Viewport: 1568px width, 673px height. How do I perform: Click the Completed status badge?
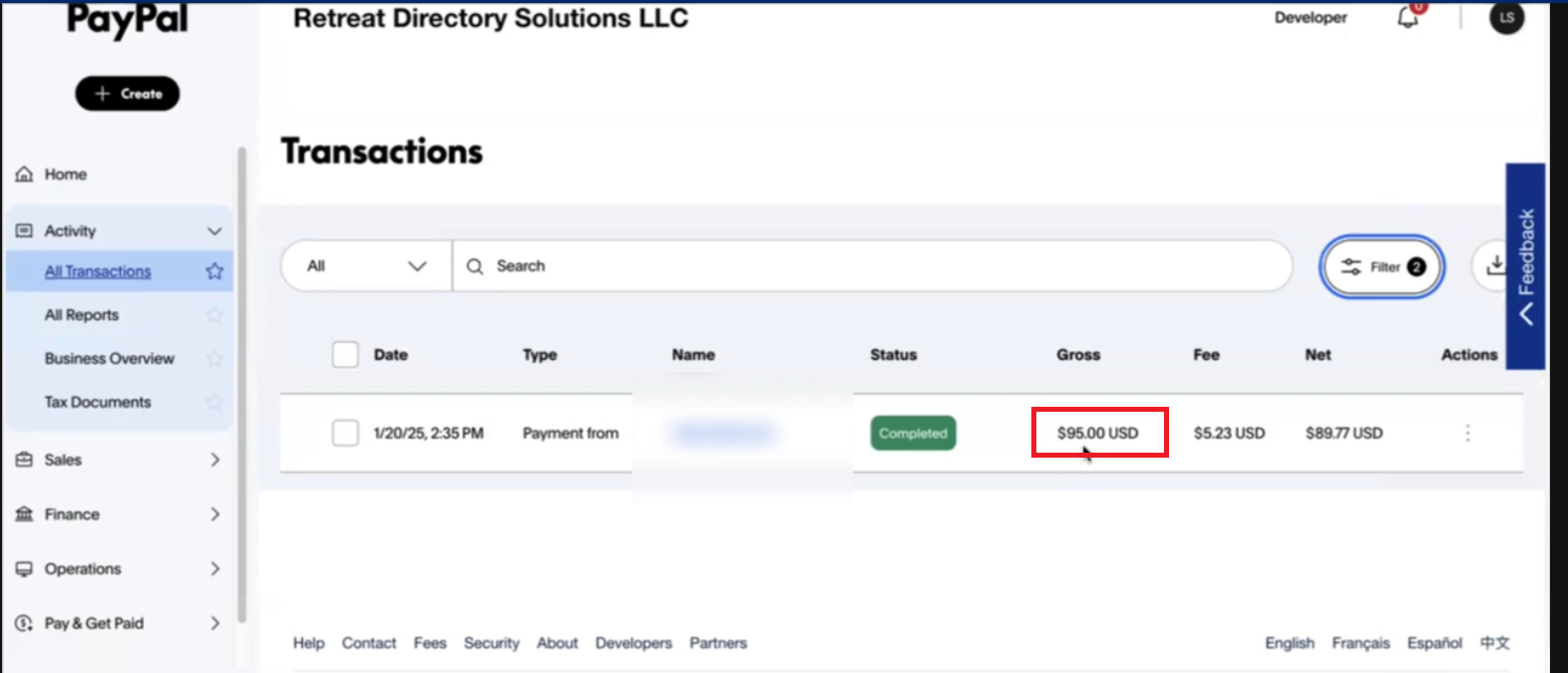[x=913, y=433]
